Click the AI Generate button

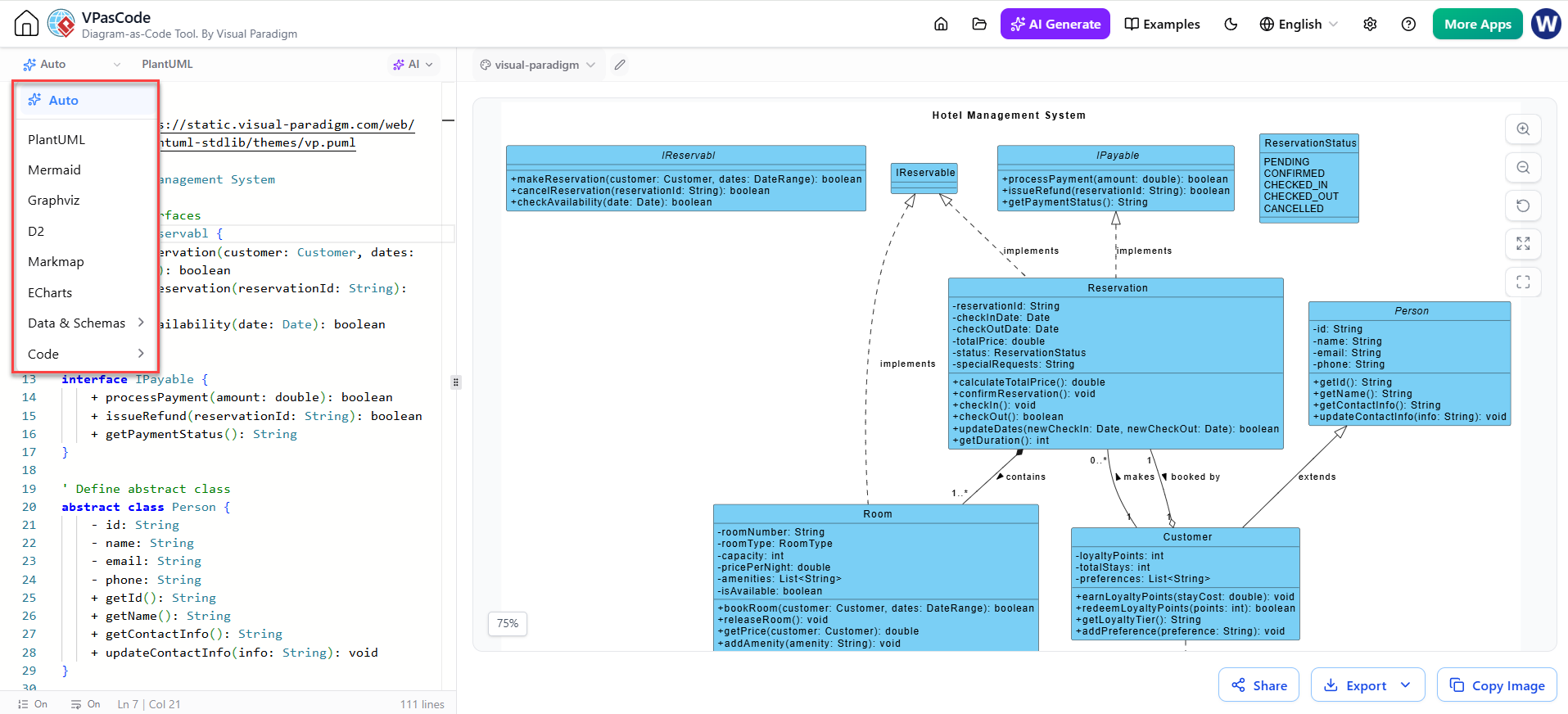click(1055, 24)
